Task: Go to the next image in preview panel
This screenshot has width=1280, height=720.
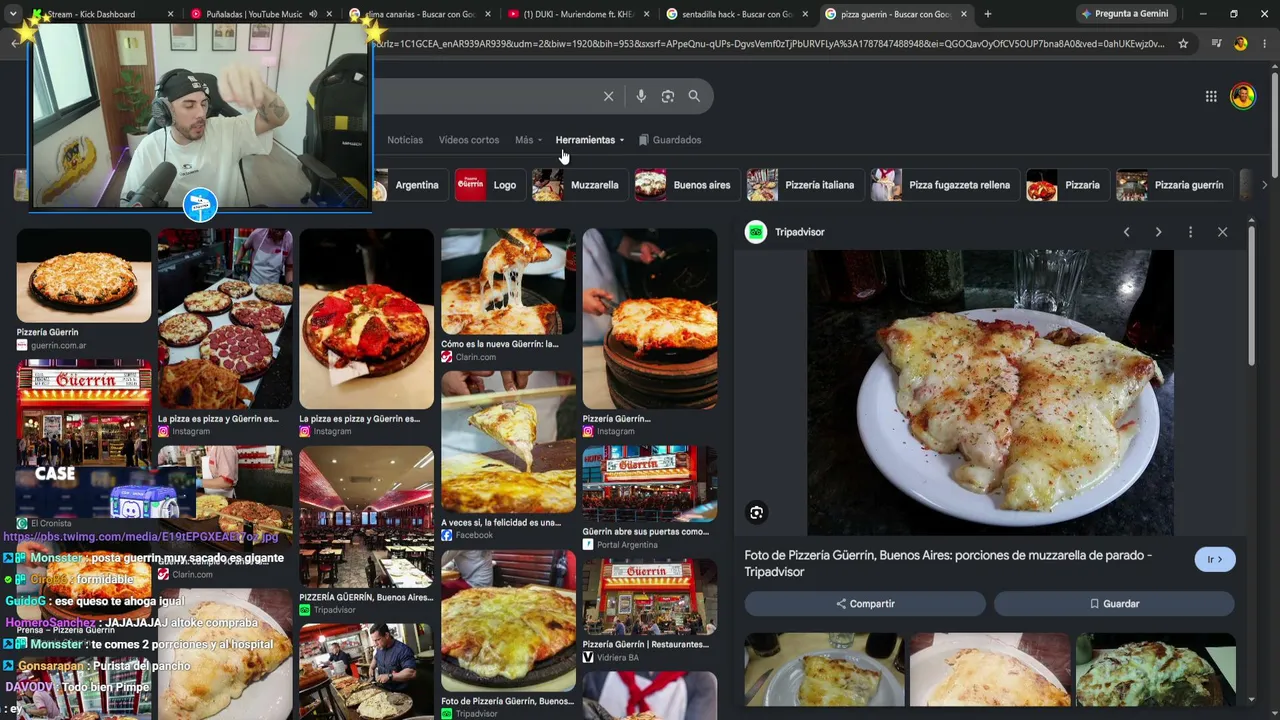Action: [1158, 232]
